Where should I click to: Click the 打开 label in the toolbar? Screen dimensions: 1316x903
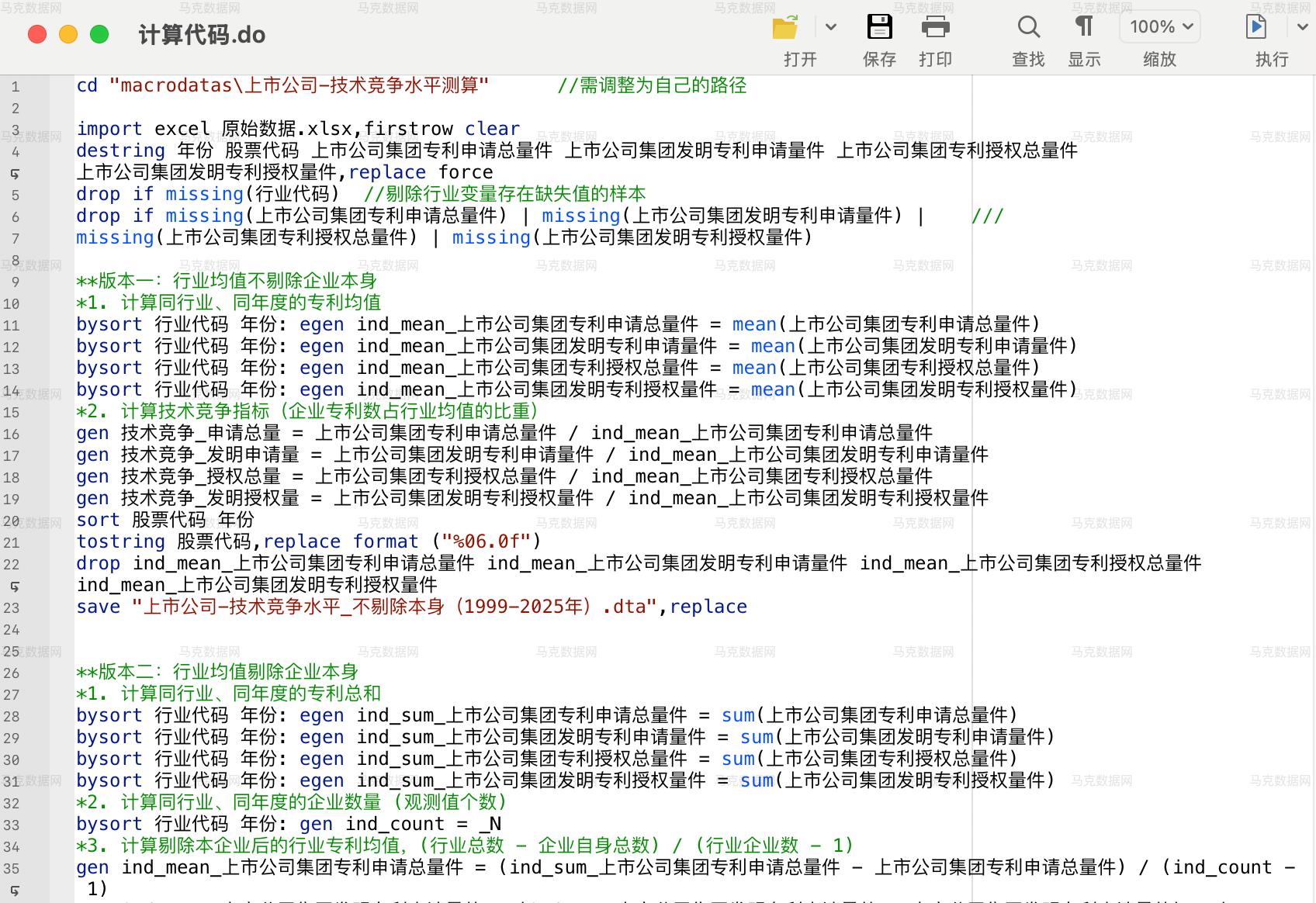800,60
